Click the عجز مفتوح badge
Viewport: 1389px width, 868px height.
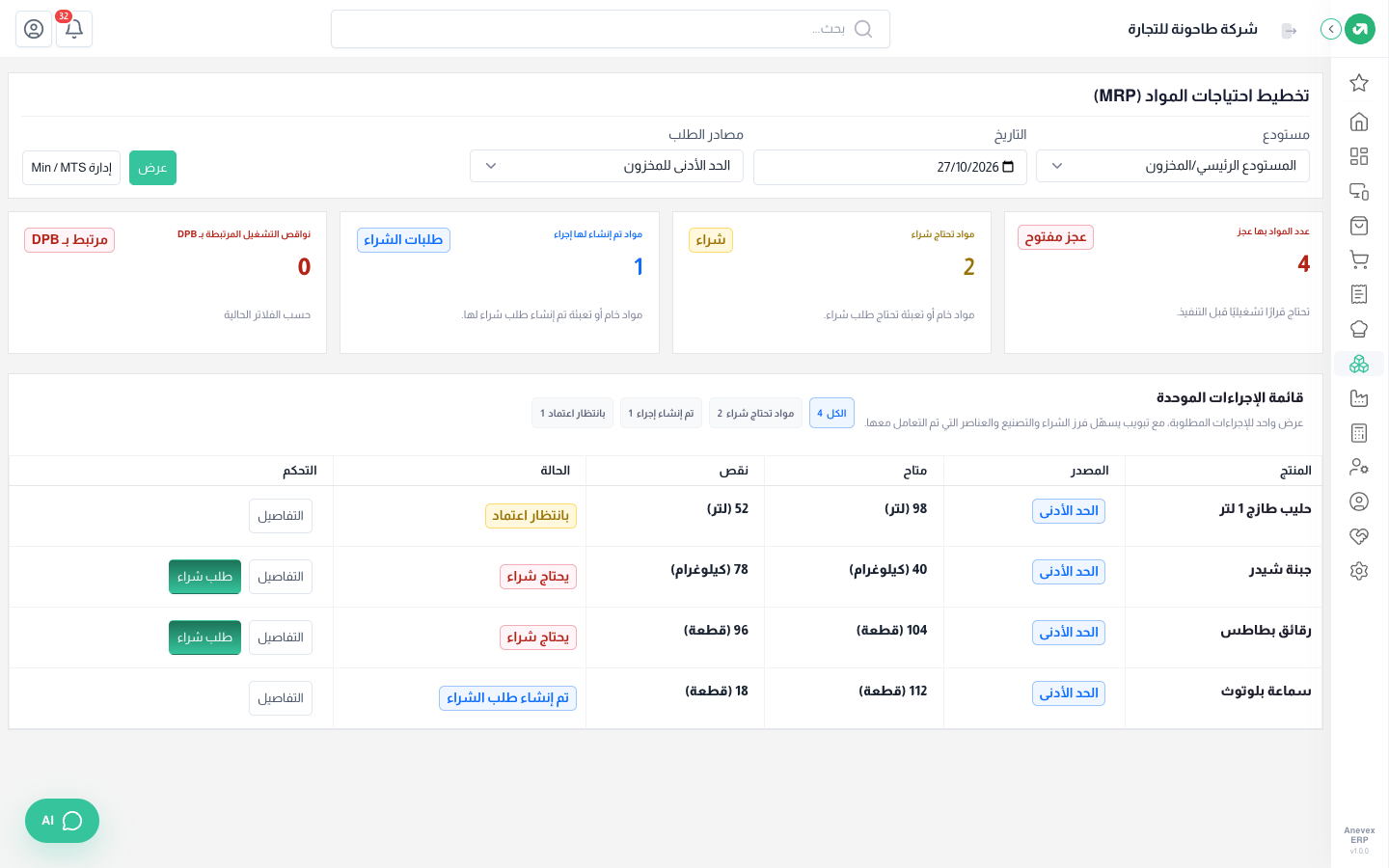[1055, 237]
